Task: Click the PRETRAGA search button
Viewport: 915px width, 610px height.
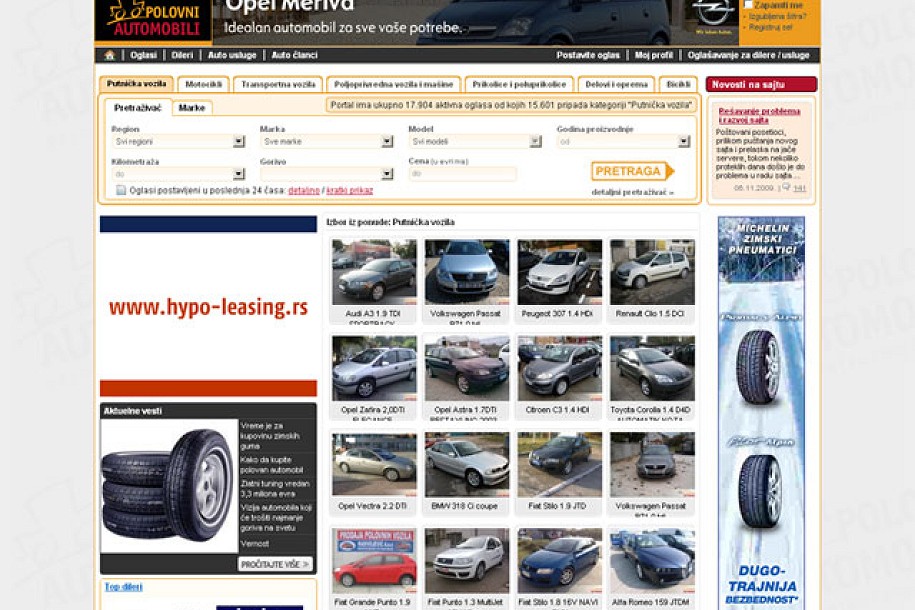Action: 633,171
